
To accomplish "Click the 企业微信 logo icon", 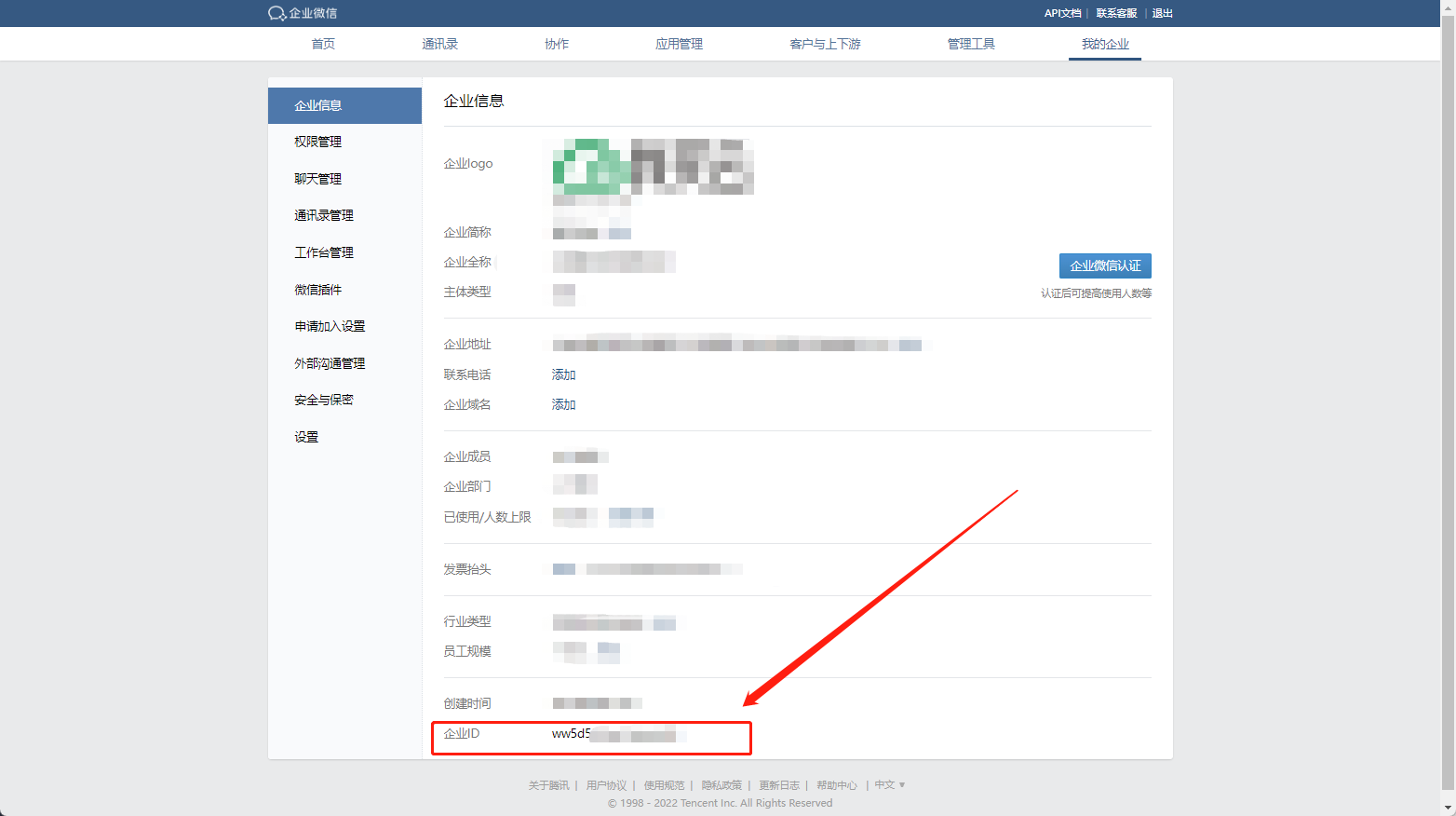I will [x=276, y=13].
